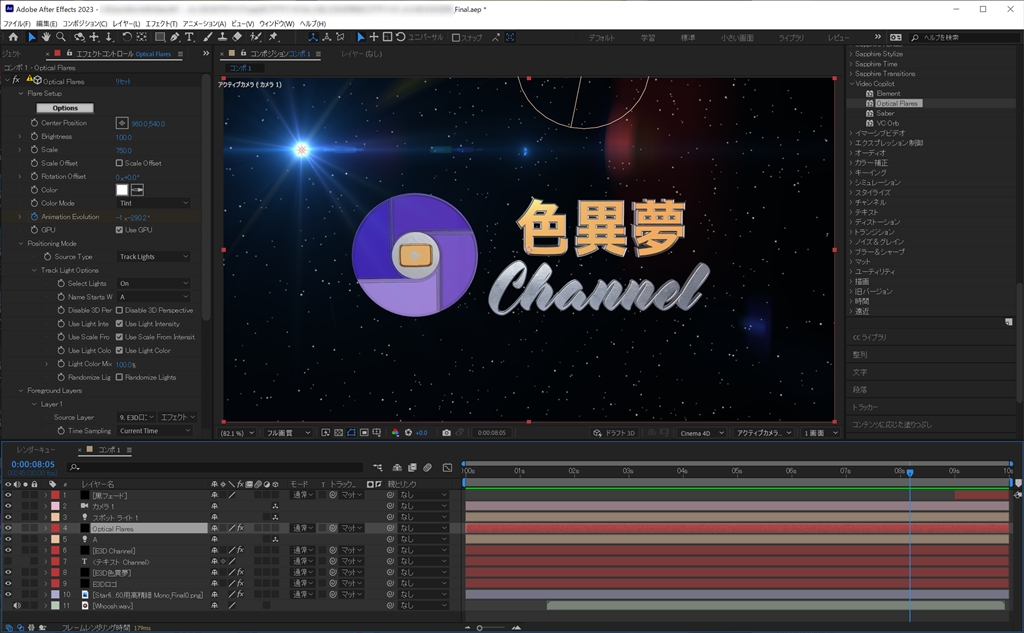Select the Eraser tool

tap(237, 37)
